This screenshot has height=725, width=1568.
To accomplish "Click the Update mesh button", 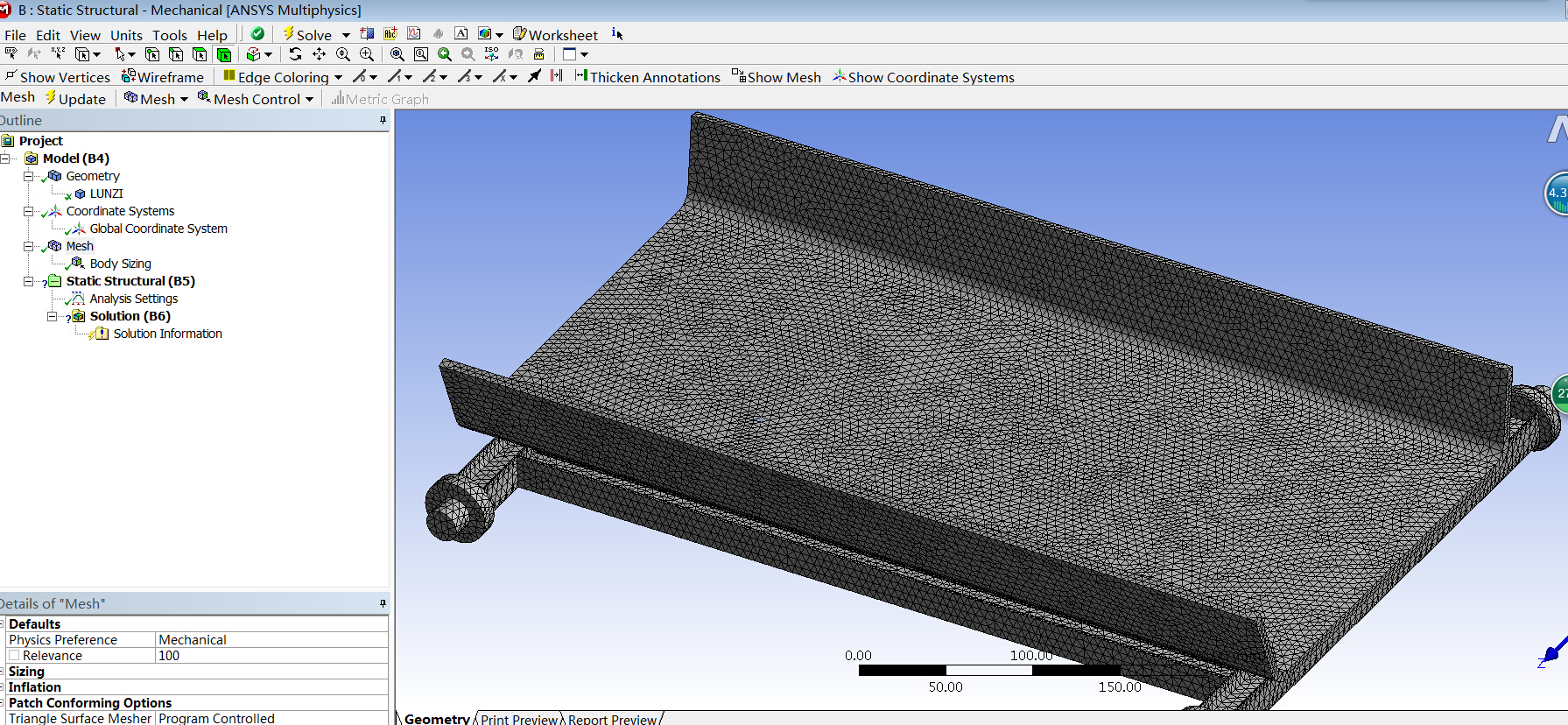I will point(76,99).
